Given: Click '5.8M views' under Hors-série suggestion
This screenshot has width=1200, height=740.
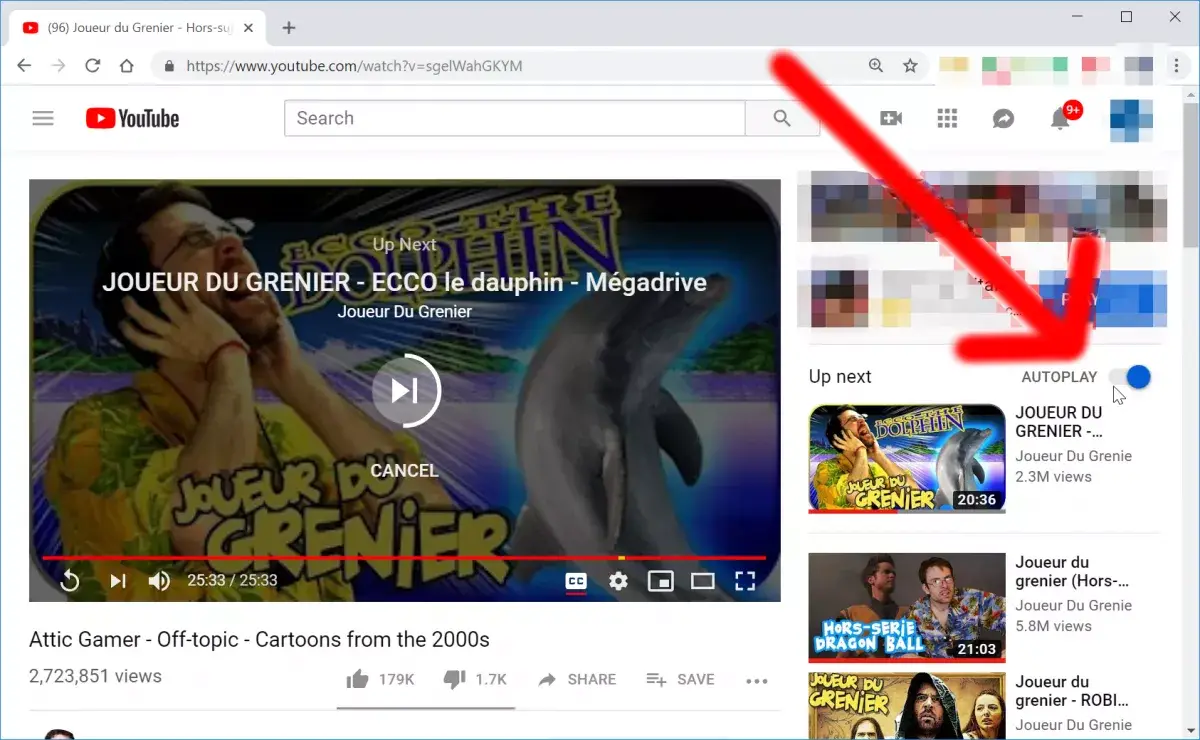Looking at the screenshot, I should (x=1054, y=626).
